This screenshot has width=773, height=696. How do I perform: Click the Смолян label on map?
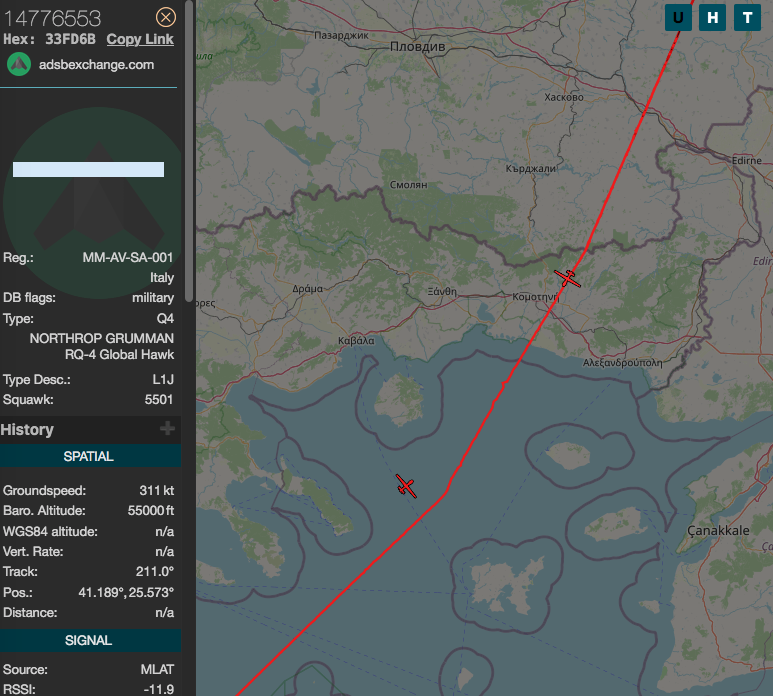(409, 185)
